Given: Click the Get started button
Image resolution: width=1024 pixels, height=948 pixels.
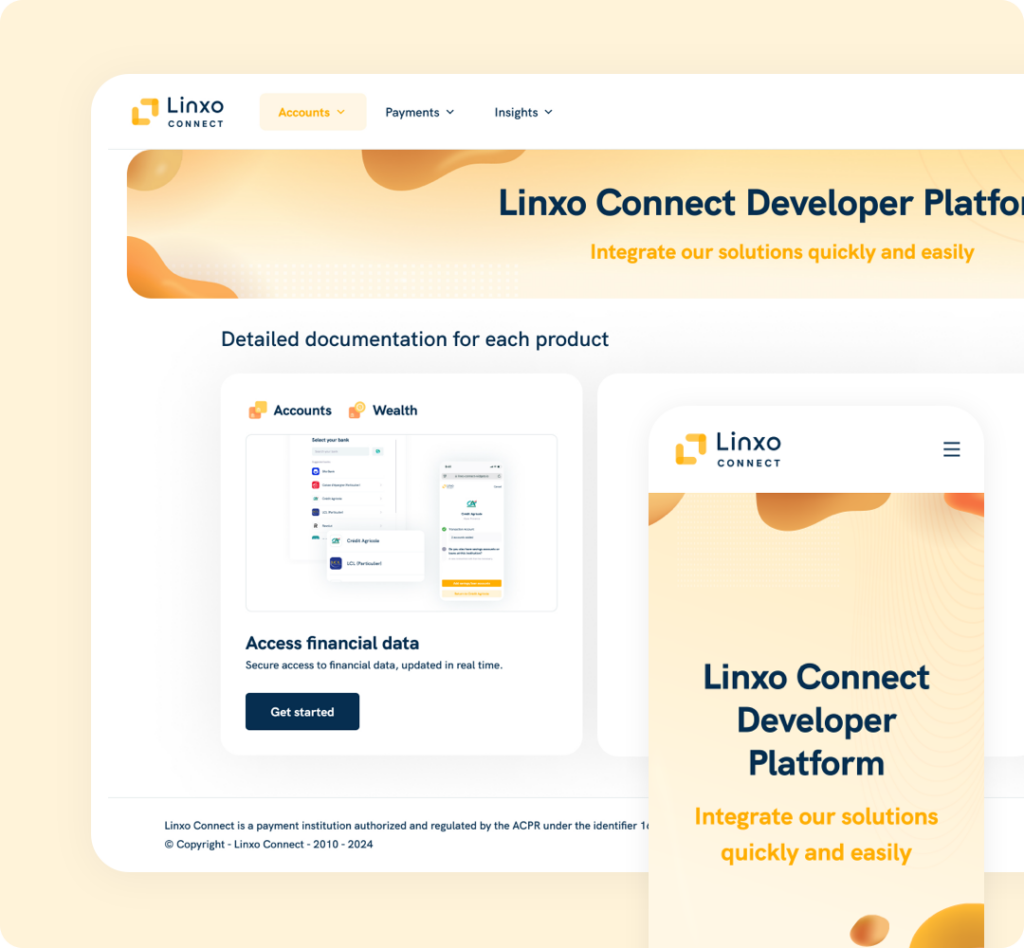Looking at the screenshot, I should [x=302, y=712].
